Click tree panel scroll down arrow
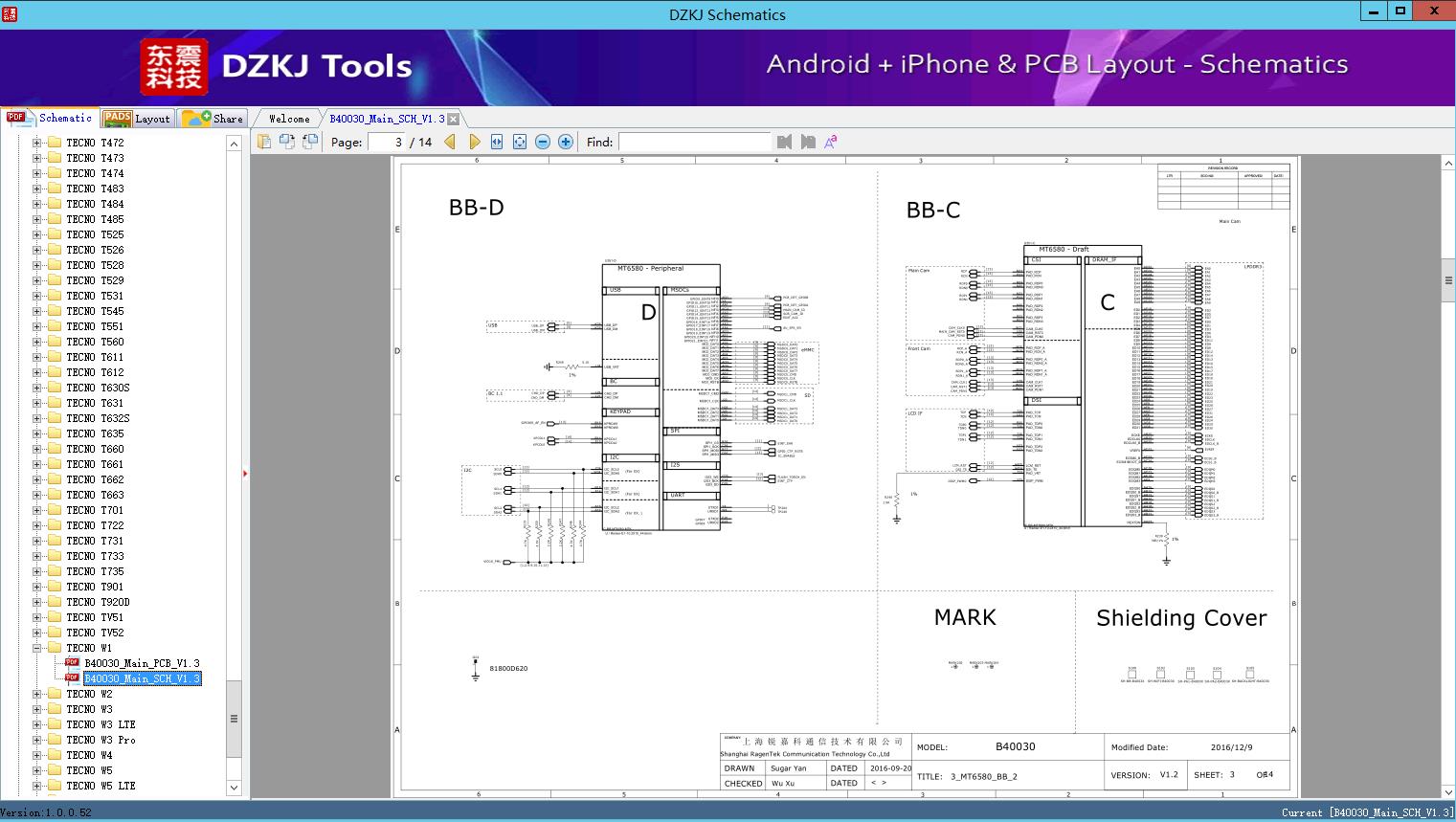 pyautogui.click(x=234, y=788)
